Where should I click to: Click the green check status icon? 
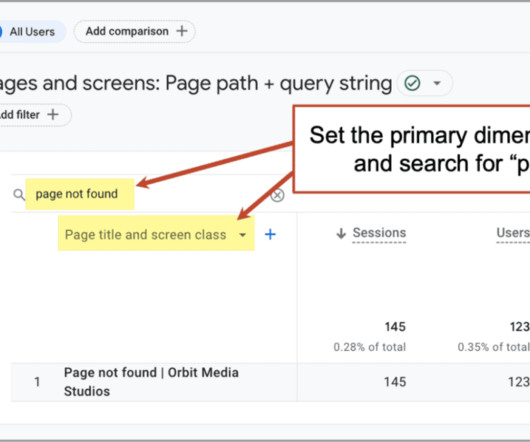tap(412, 83)
